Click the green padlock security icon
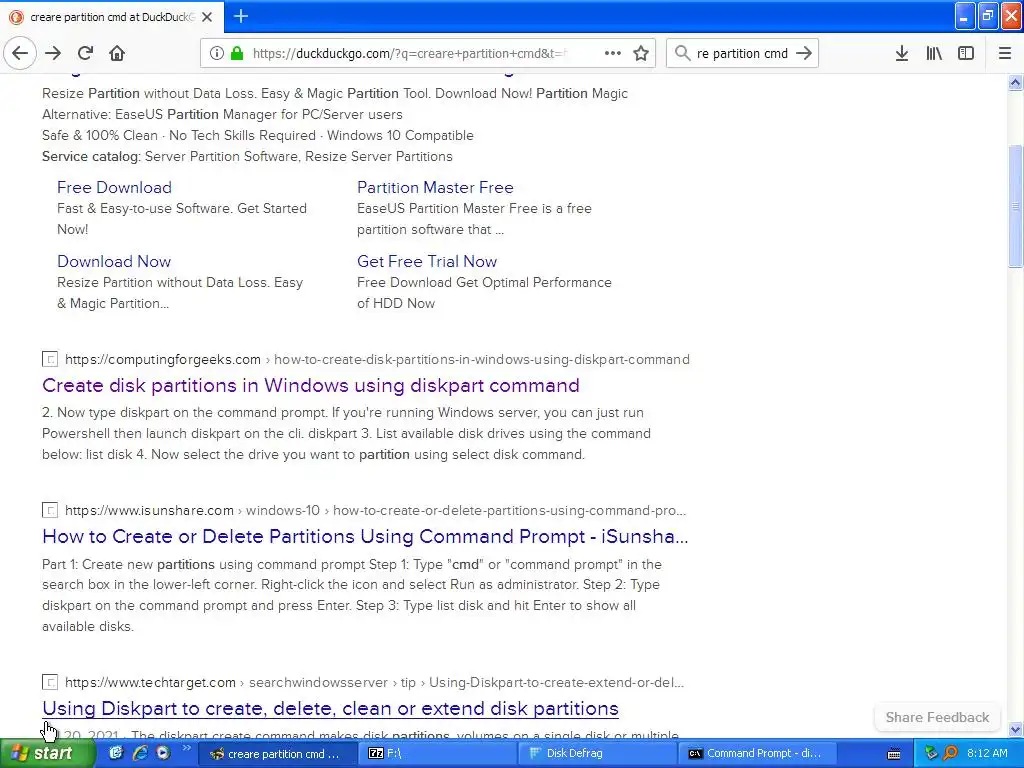This screenshot has height=768, width=1024. tap(237, 53)
